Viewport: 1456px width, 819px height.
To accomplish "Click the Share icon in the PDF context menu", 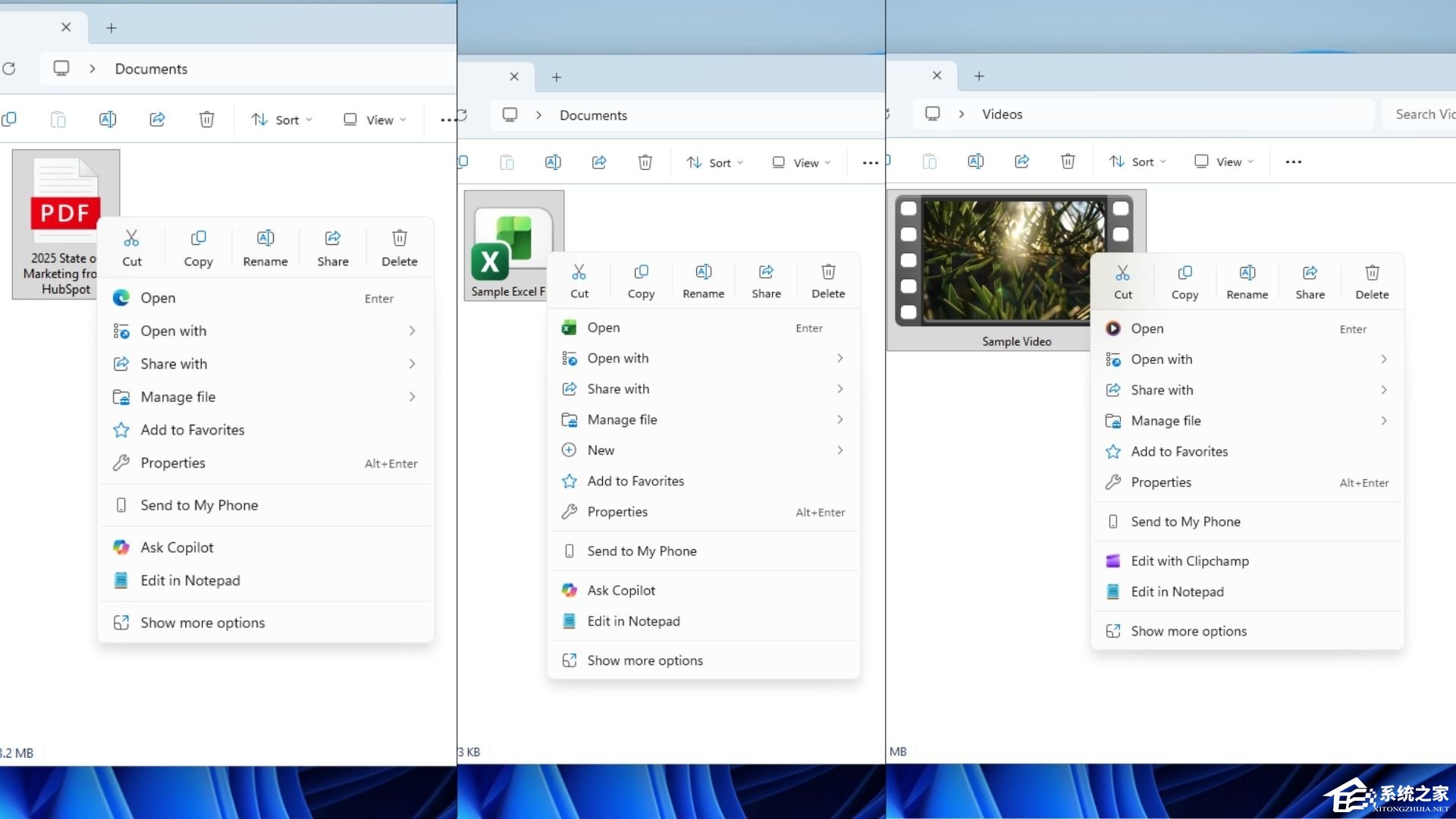I will (x=332, y=244).
